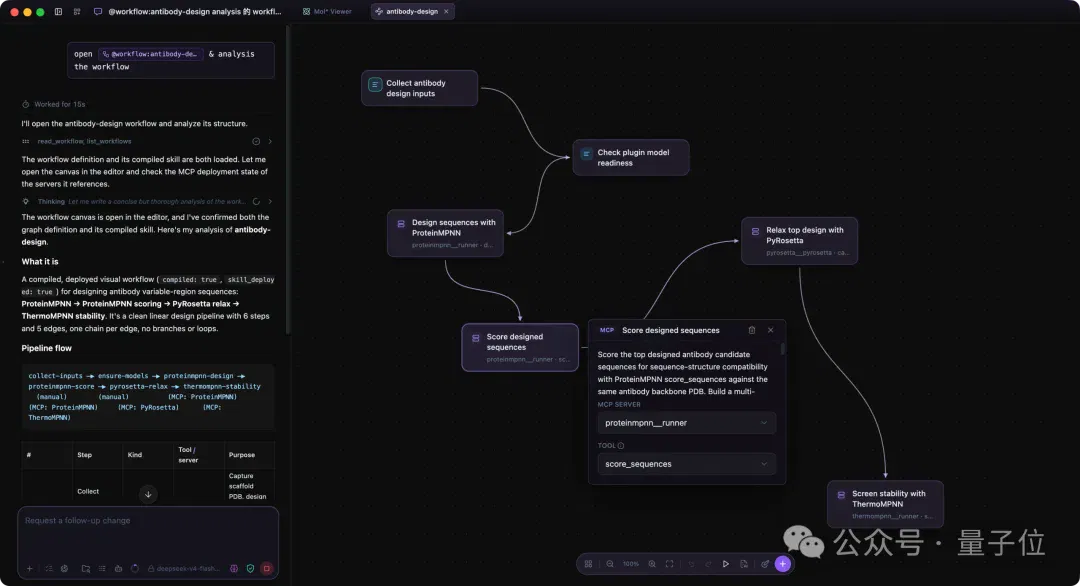Click the 'Purpose' column header in table
Screen dimensions: 1080x586
pyautogui.click(x=242, y=455)
